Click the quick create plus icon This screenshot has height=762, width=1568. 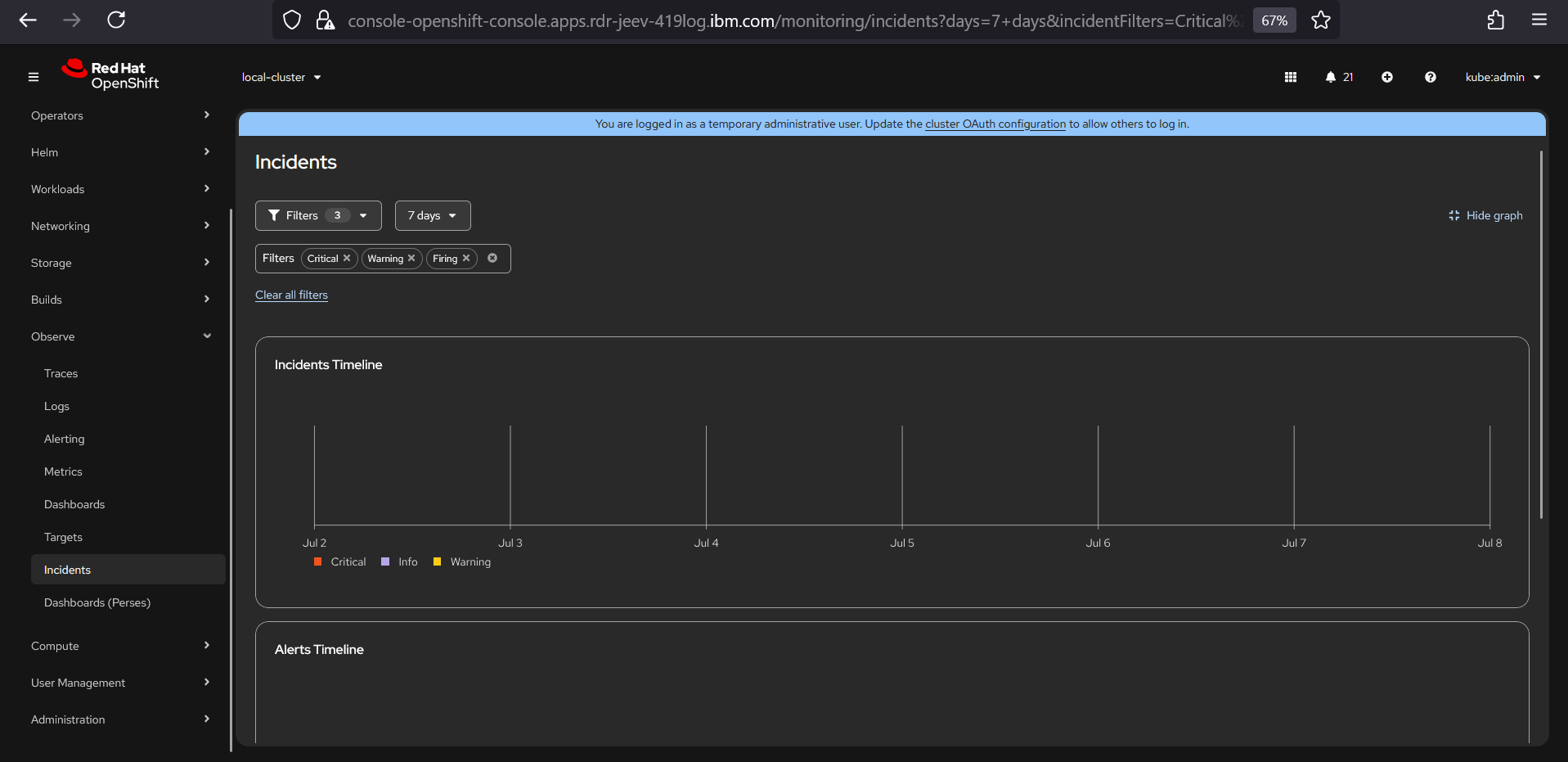(x=1386, y=77)
